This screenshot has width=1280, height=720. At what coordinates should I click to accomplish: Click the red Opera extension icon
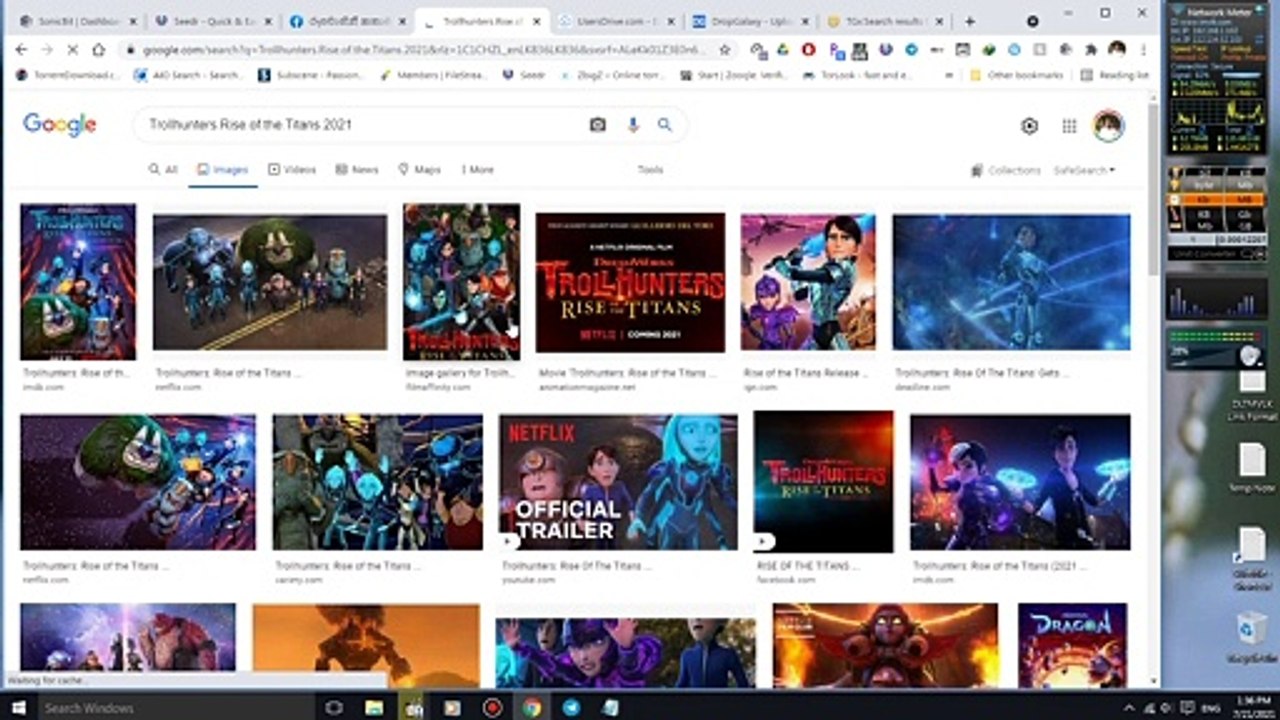808,49
